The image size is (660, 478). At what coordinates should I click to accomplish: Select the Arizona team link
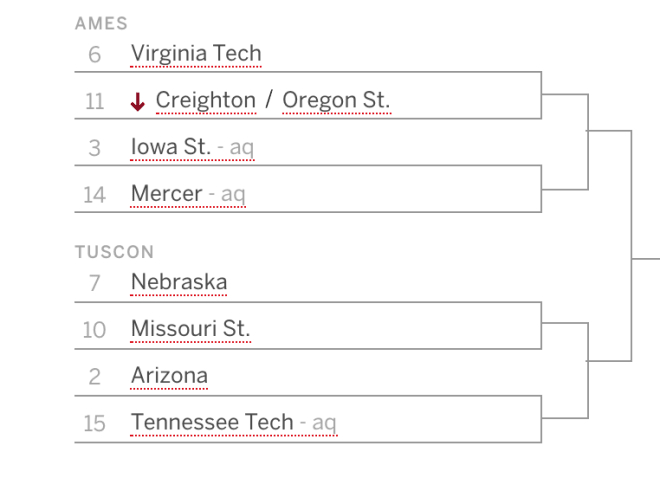[169, 375]
